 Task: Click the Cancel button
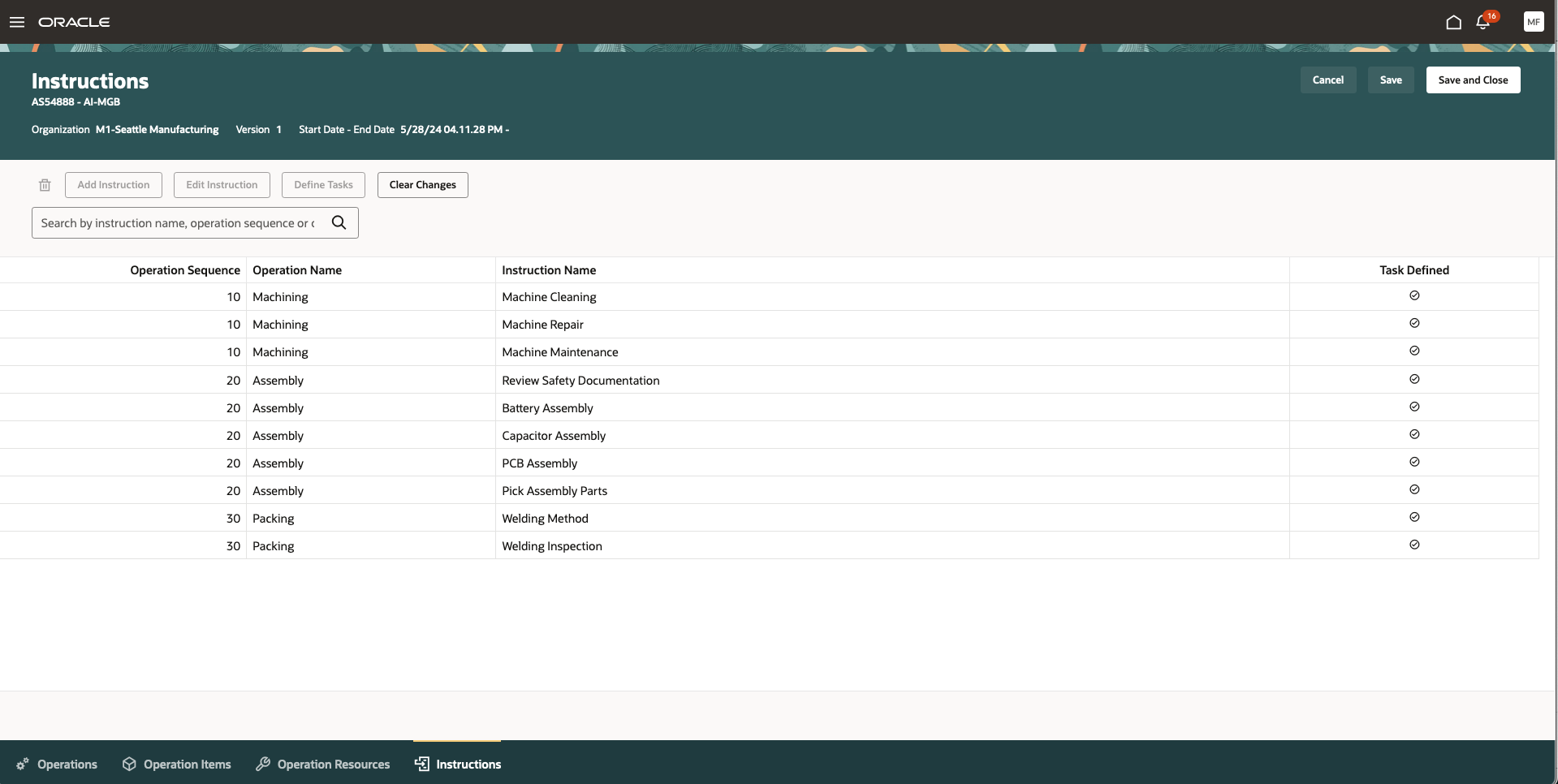pos(1328,80)
